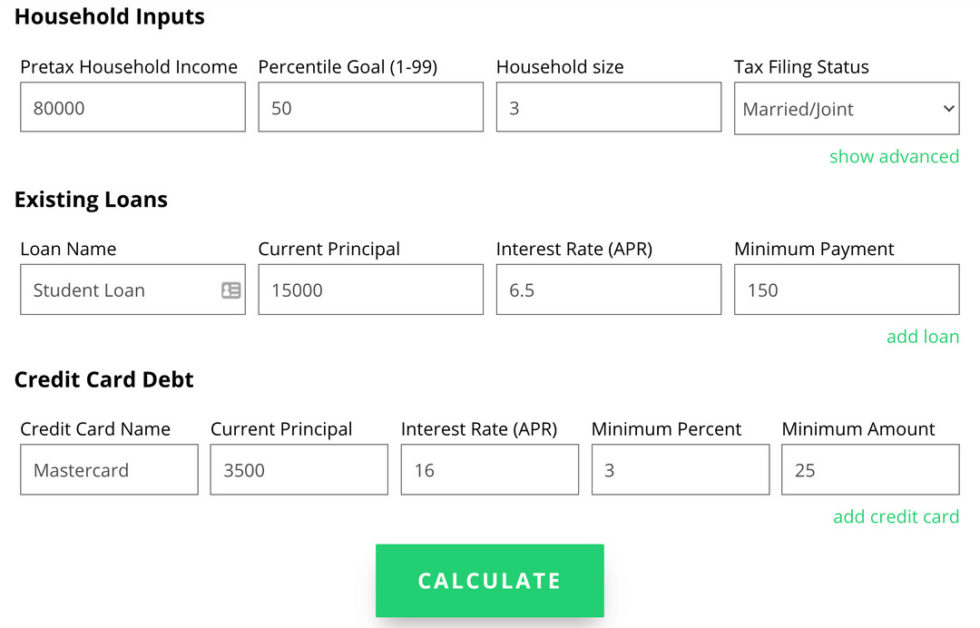Click the Household size input box
The width and height of the screenshot is (980, 628).
click(608, 108)
